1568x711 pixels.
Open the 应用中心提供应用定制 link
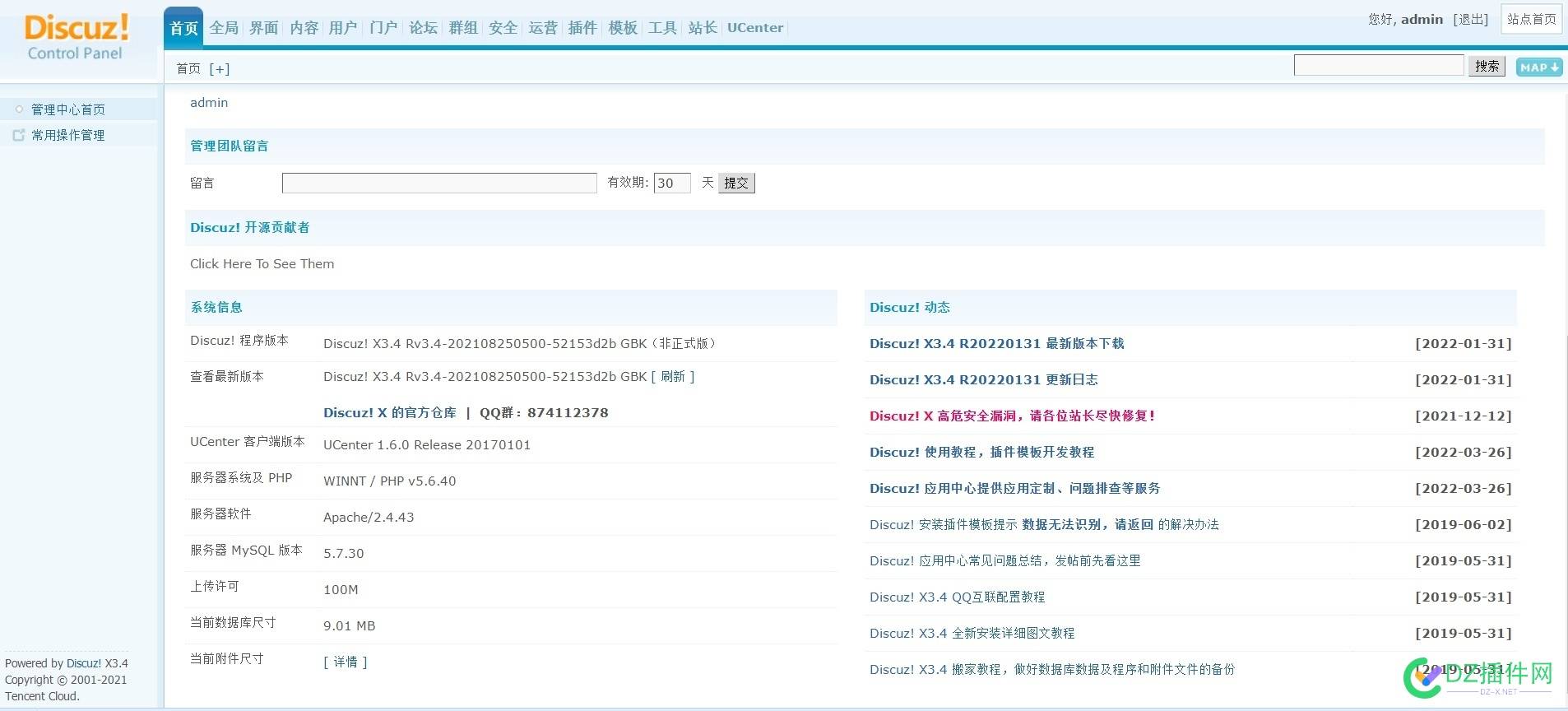[1015, 489]
